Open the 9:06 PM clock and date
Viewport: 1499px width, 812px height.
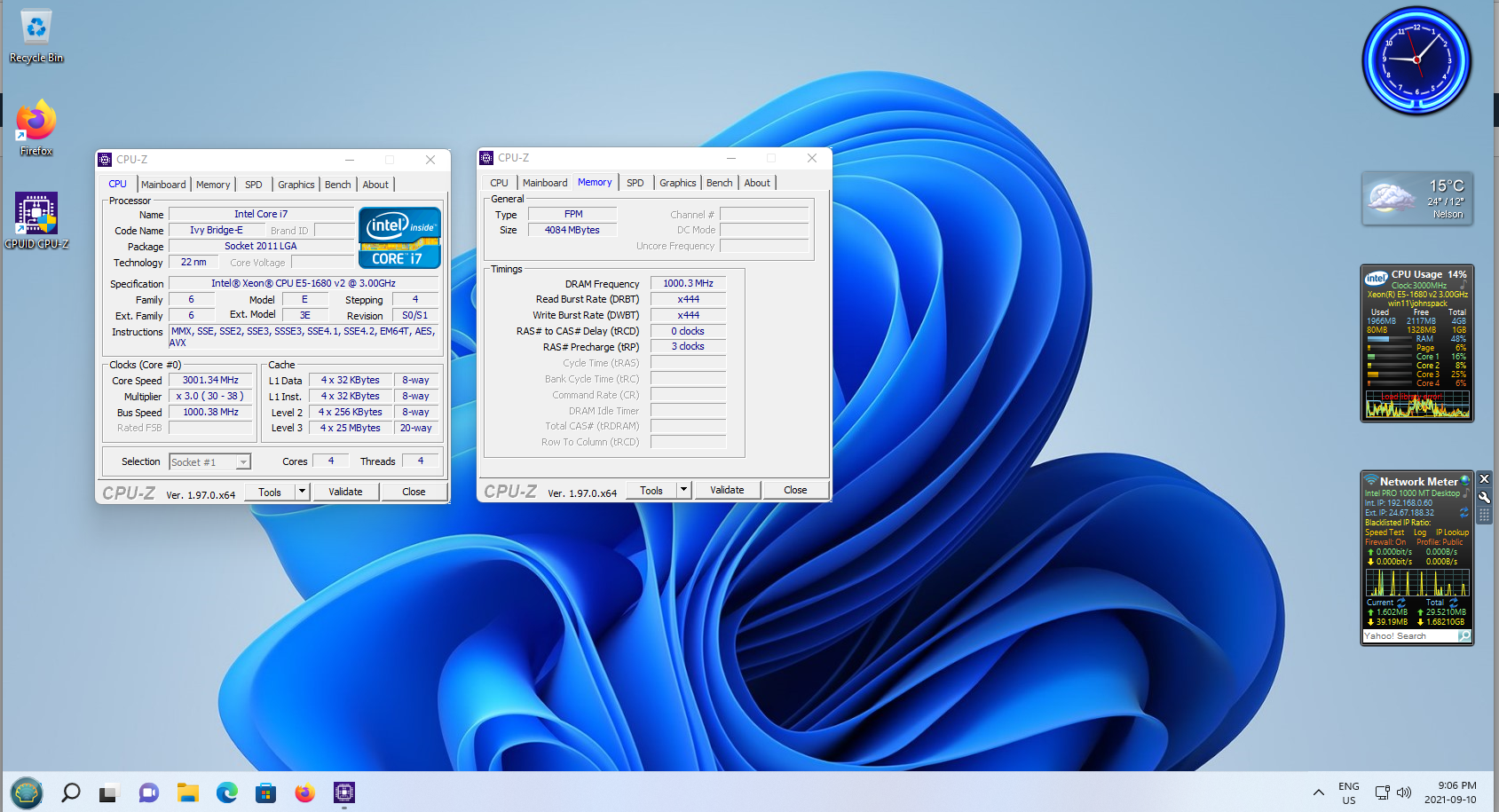coord(1450,792)
